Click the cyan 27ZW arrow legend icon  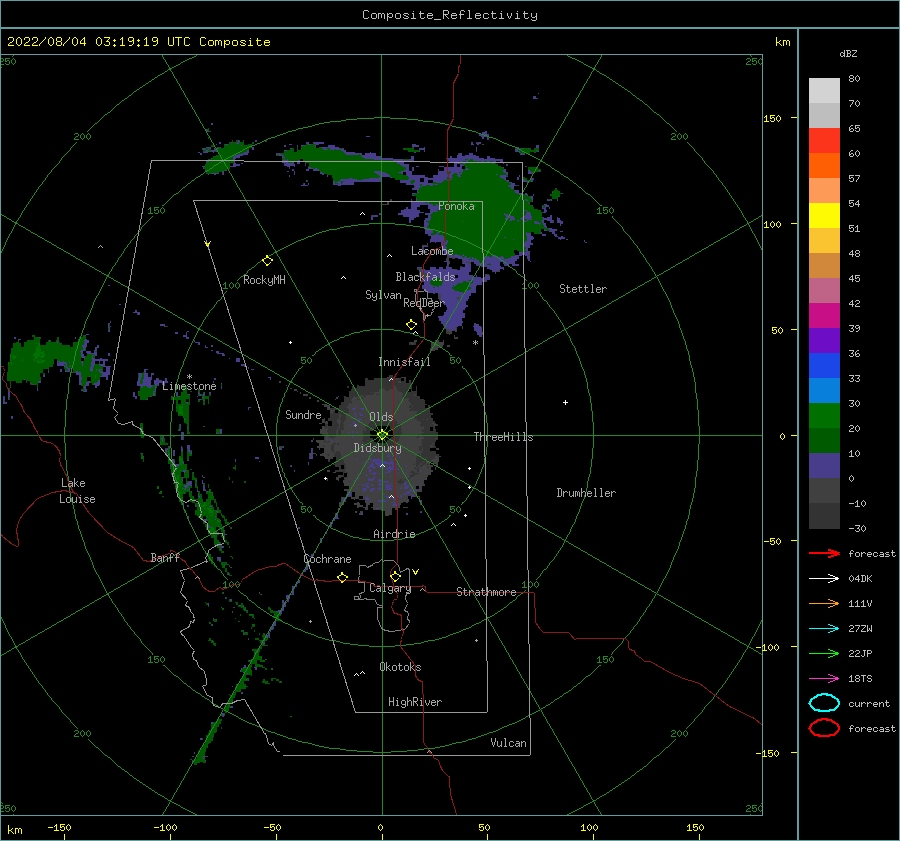click(824, 629)
